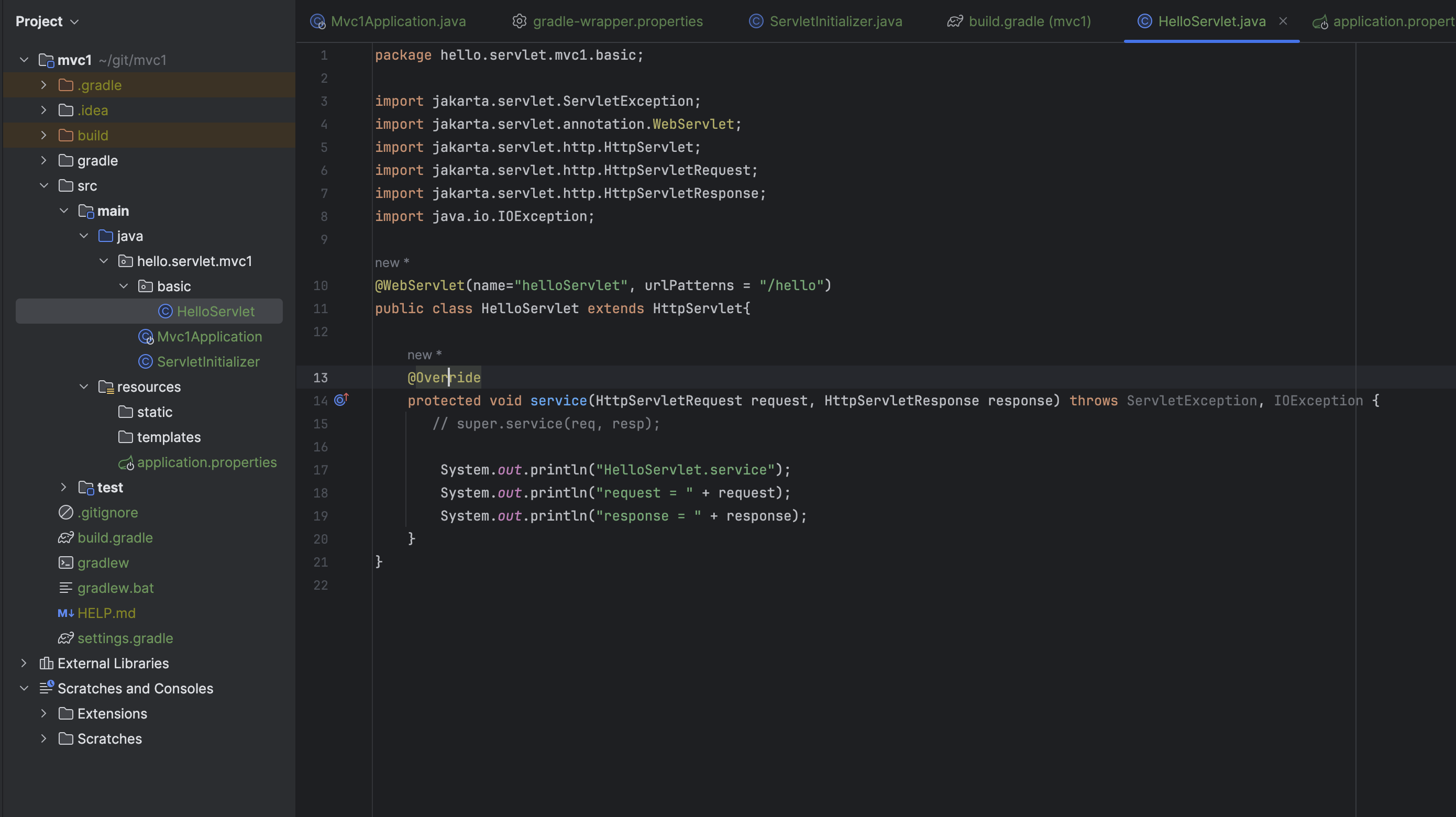The width and height of the screenshot is (1456, 817).
Task: Click HELP.md markdown icon
Action: tap(65, 613)
